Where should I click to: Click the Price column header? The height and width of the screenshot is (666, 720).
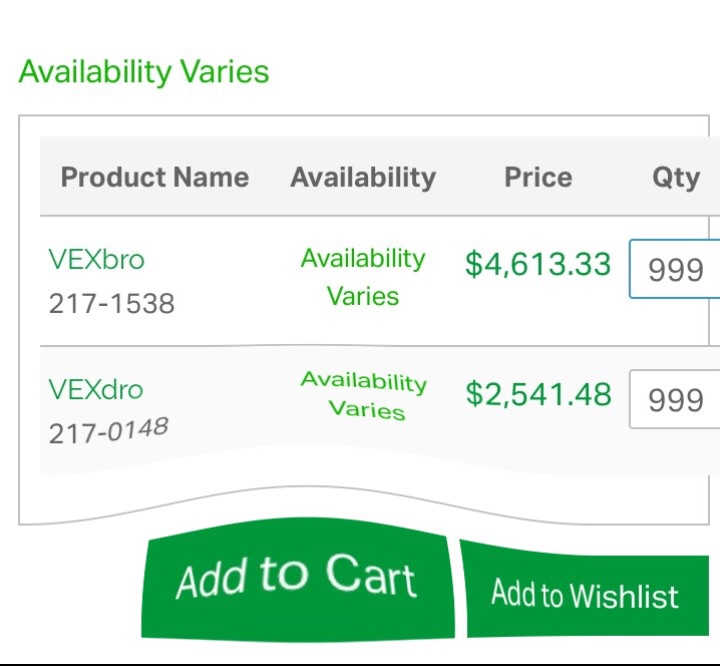tap(538, 177)
